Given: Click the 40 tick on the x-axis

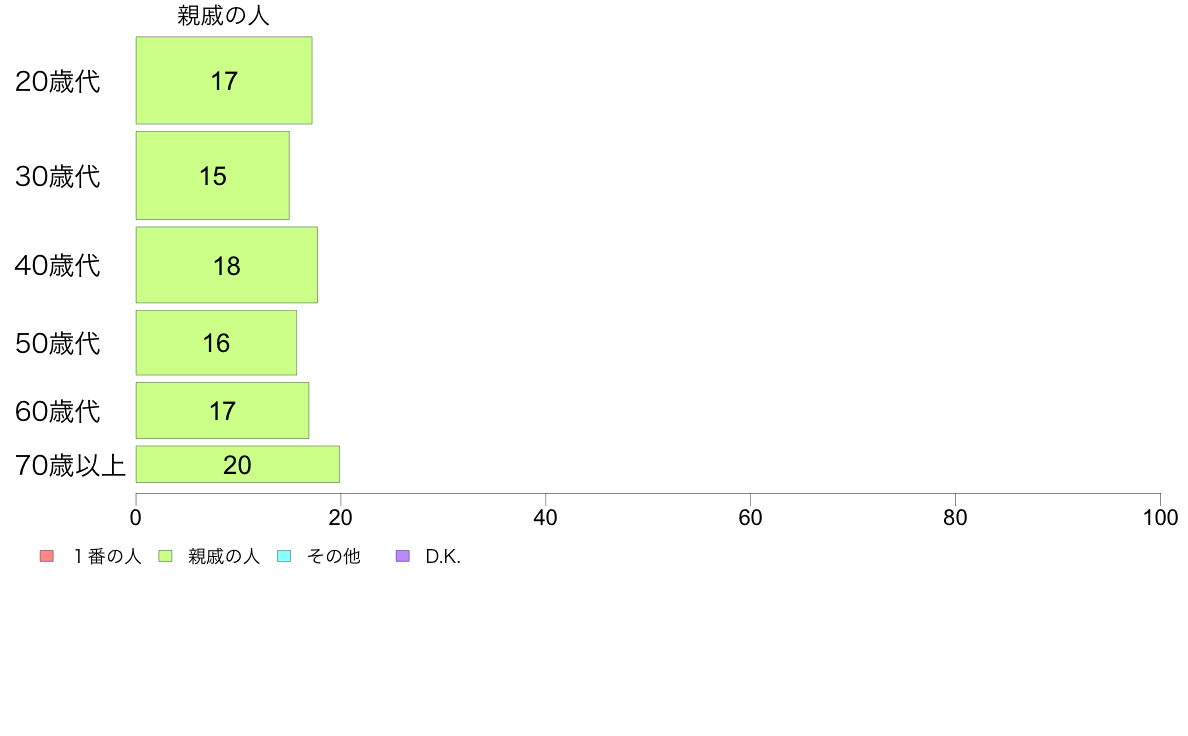Looking at the screenshot, I should [x=546, y=518].
